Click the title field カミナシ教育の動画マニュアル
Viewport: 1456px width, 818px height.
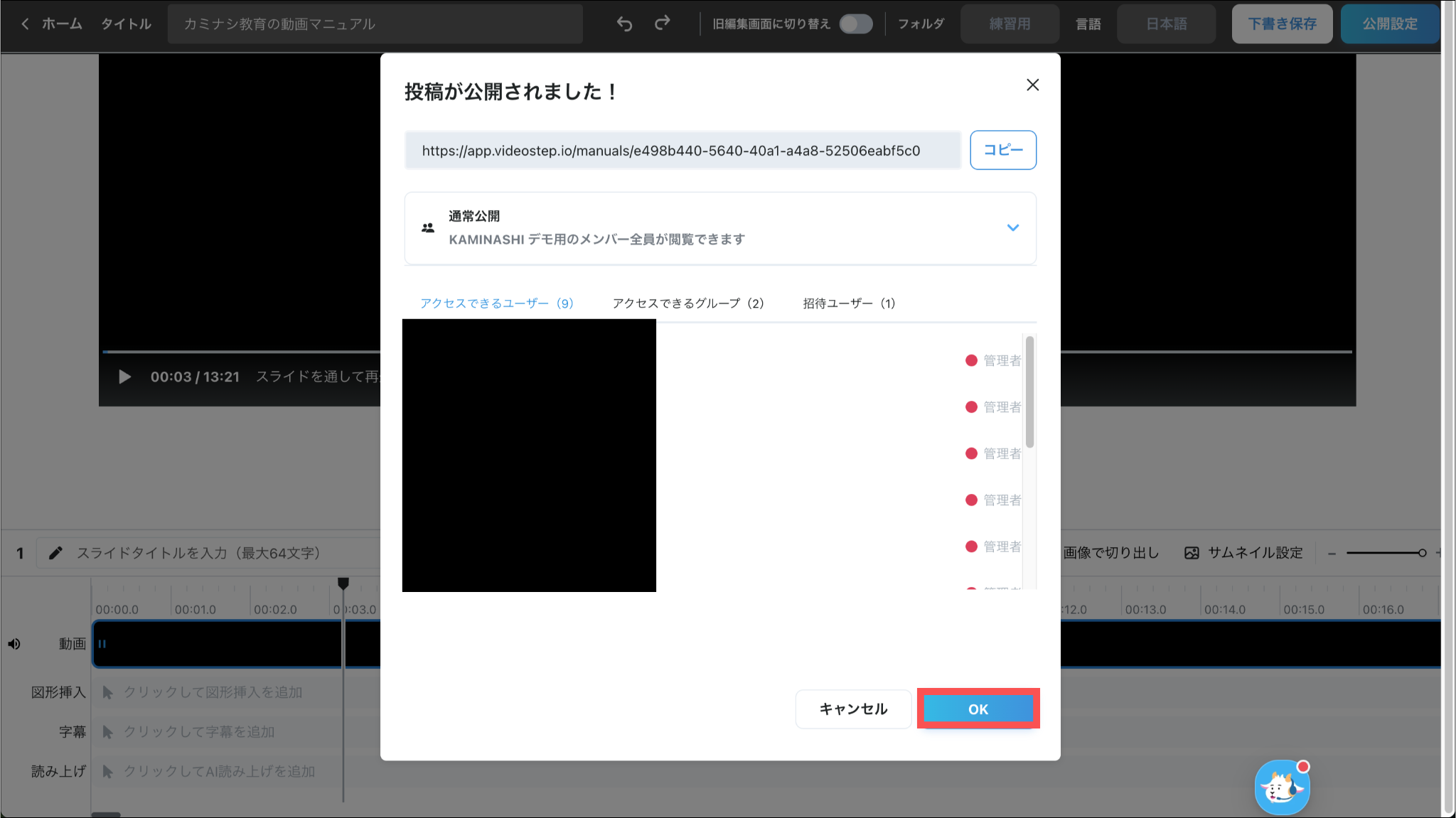coord(375,24)
